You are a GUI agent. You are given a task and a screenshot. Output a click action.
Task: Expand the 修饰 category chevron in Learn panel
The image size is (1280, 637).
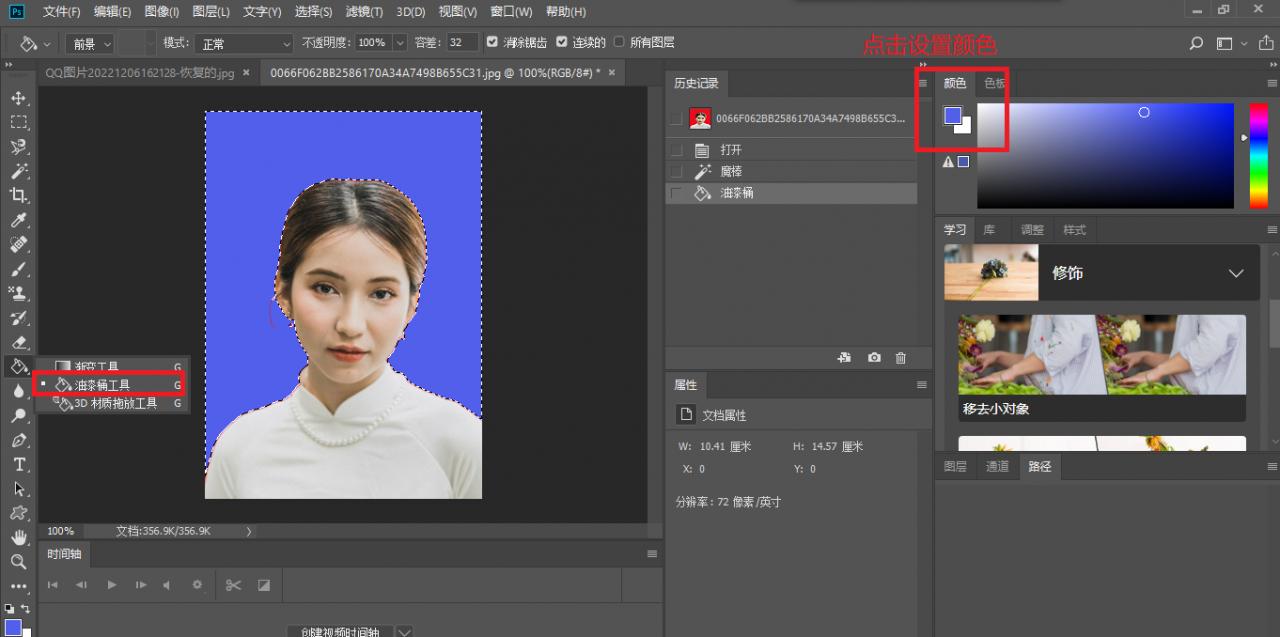point(1236,273)
